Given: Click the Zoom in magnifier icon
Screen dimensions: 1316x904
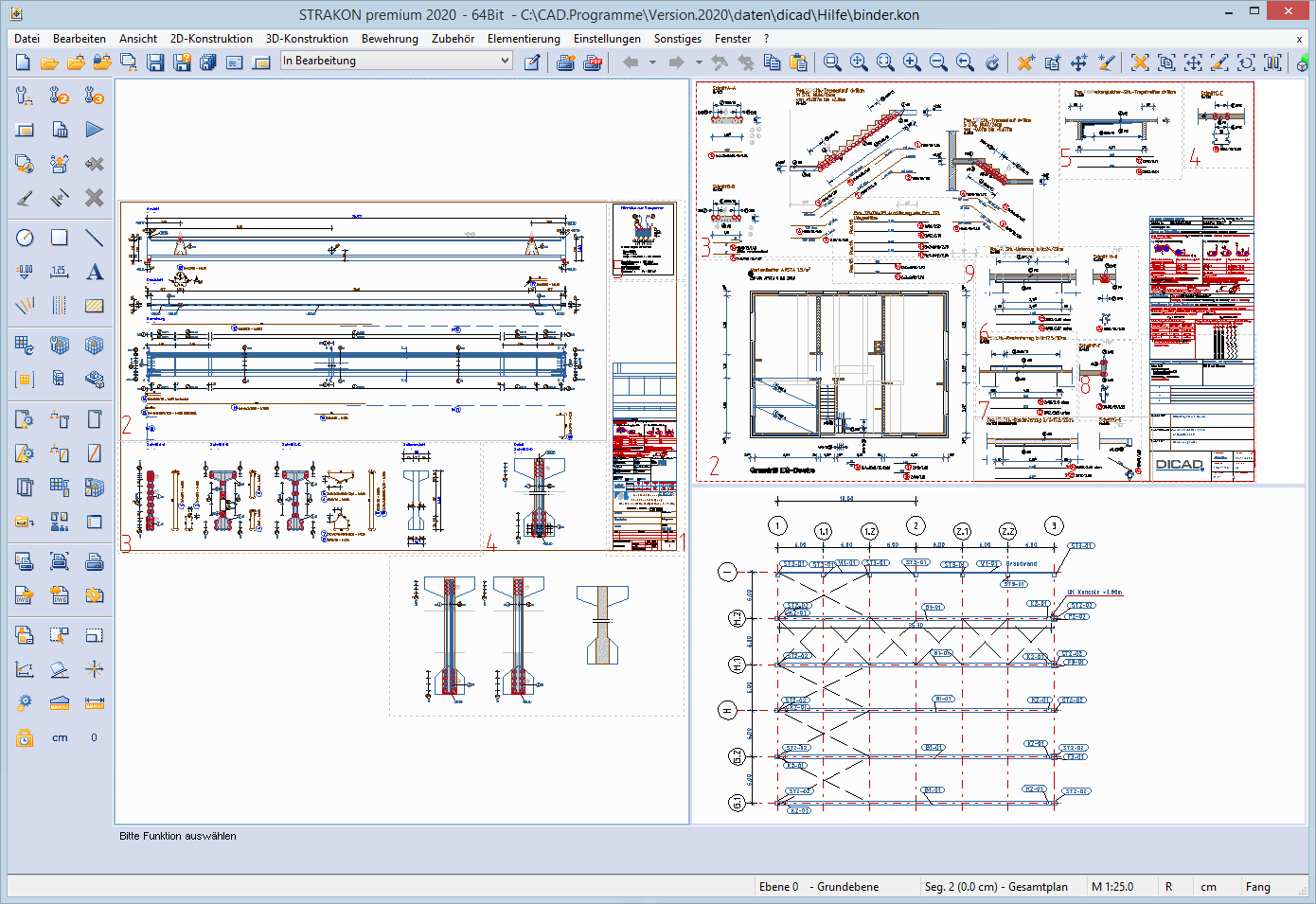Looking at the screenshot, I should click(x=912, y=62).
